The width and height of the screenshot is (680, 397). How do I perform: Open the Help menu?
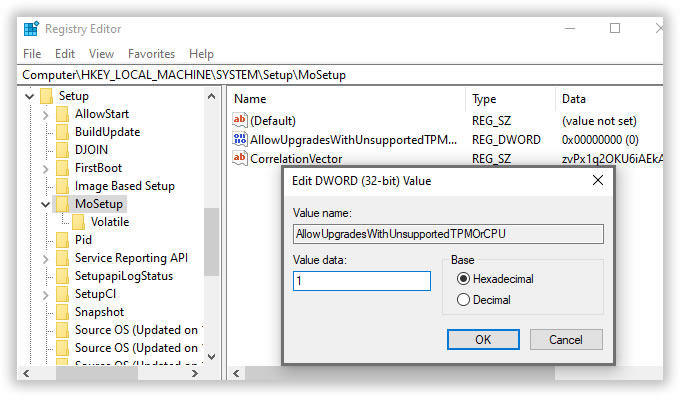tap(201, 54)
